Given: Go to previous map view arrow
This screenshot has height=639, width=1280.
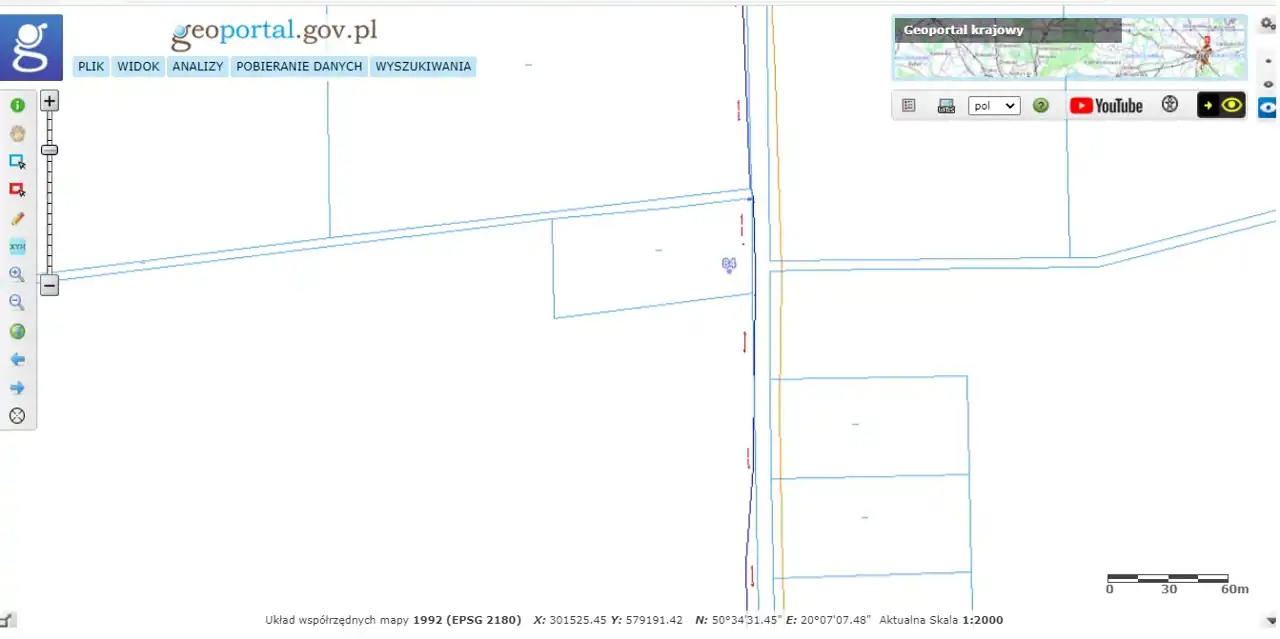Looking at the screenshot, I should point(17,359).
